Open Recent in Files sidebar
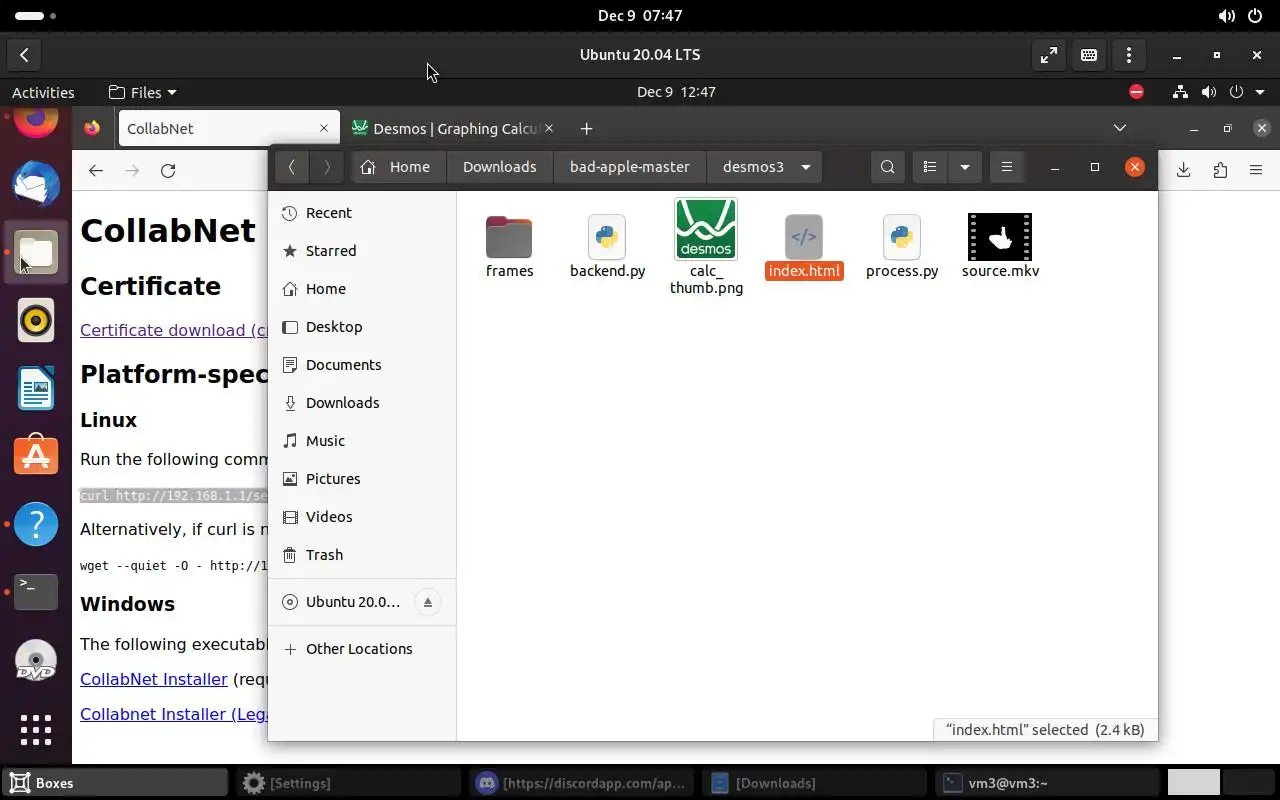The image size is (1280, 800). (362, 213)
